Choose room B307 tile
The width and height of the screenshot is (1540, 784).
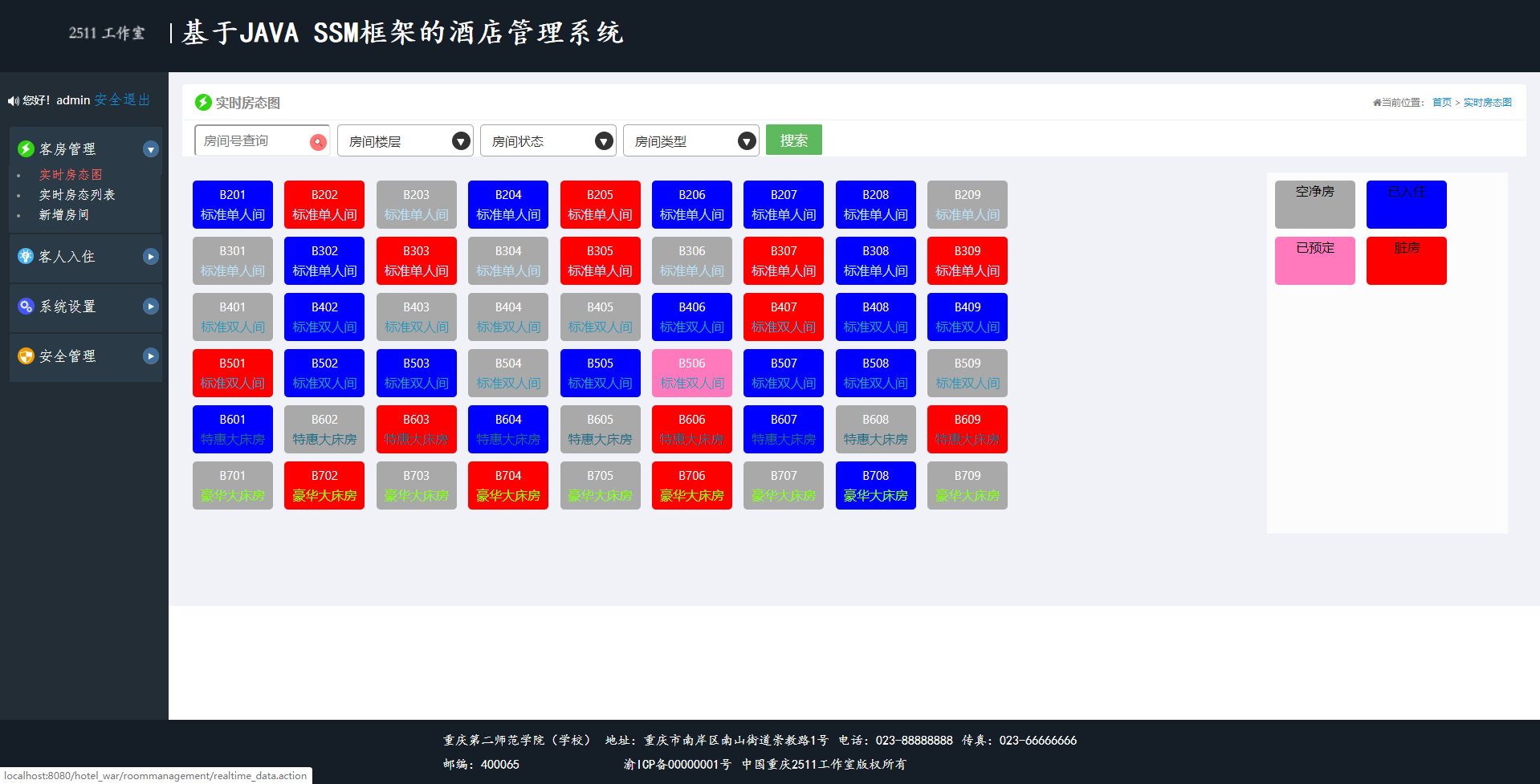(x=784, y=261)
